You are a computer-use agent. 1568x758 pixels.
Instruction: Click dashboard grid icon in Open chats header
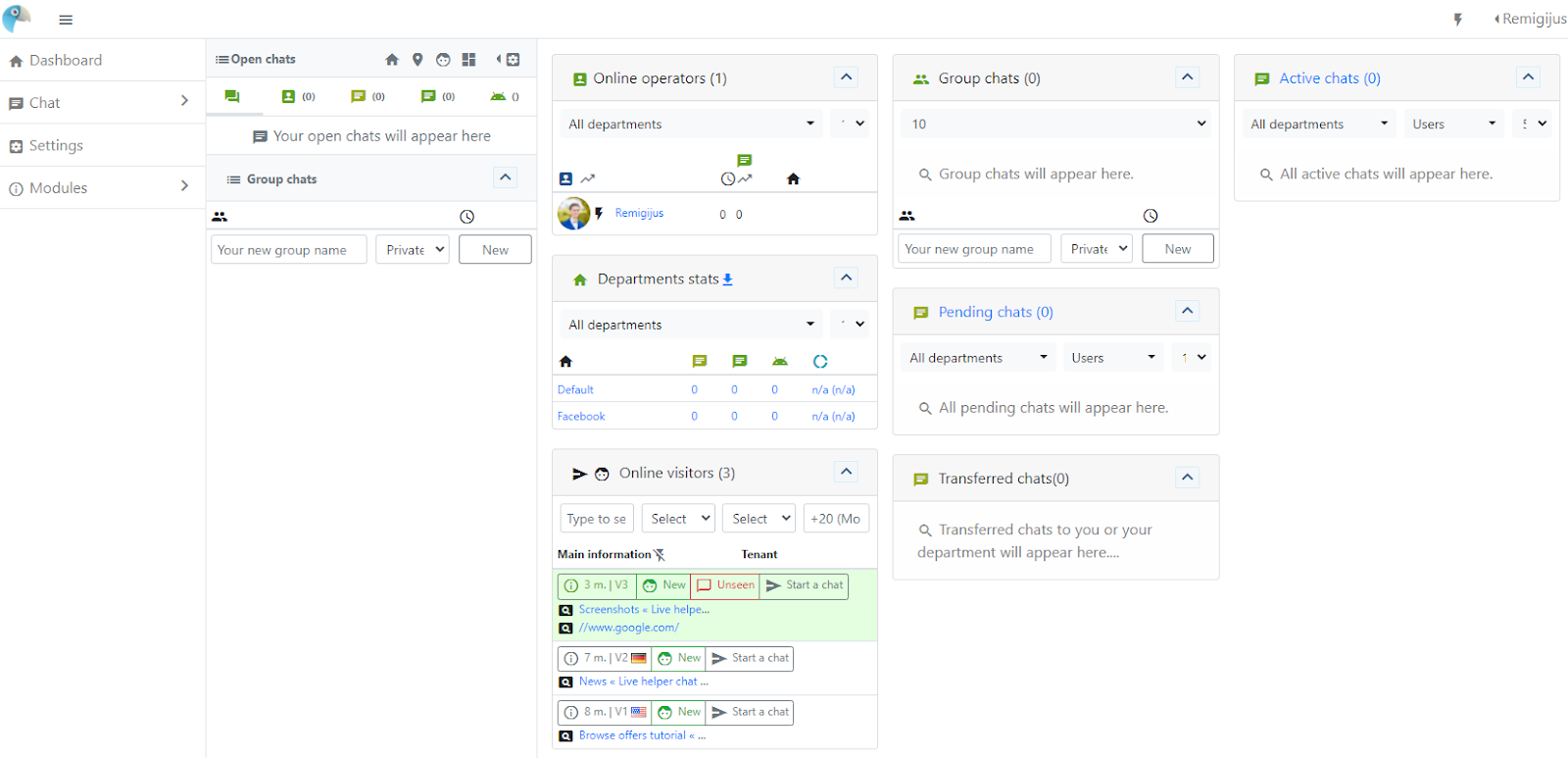[469, 60]
